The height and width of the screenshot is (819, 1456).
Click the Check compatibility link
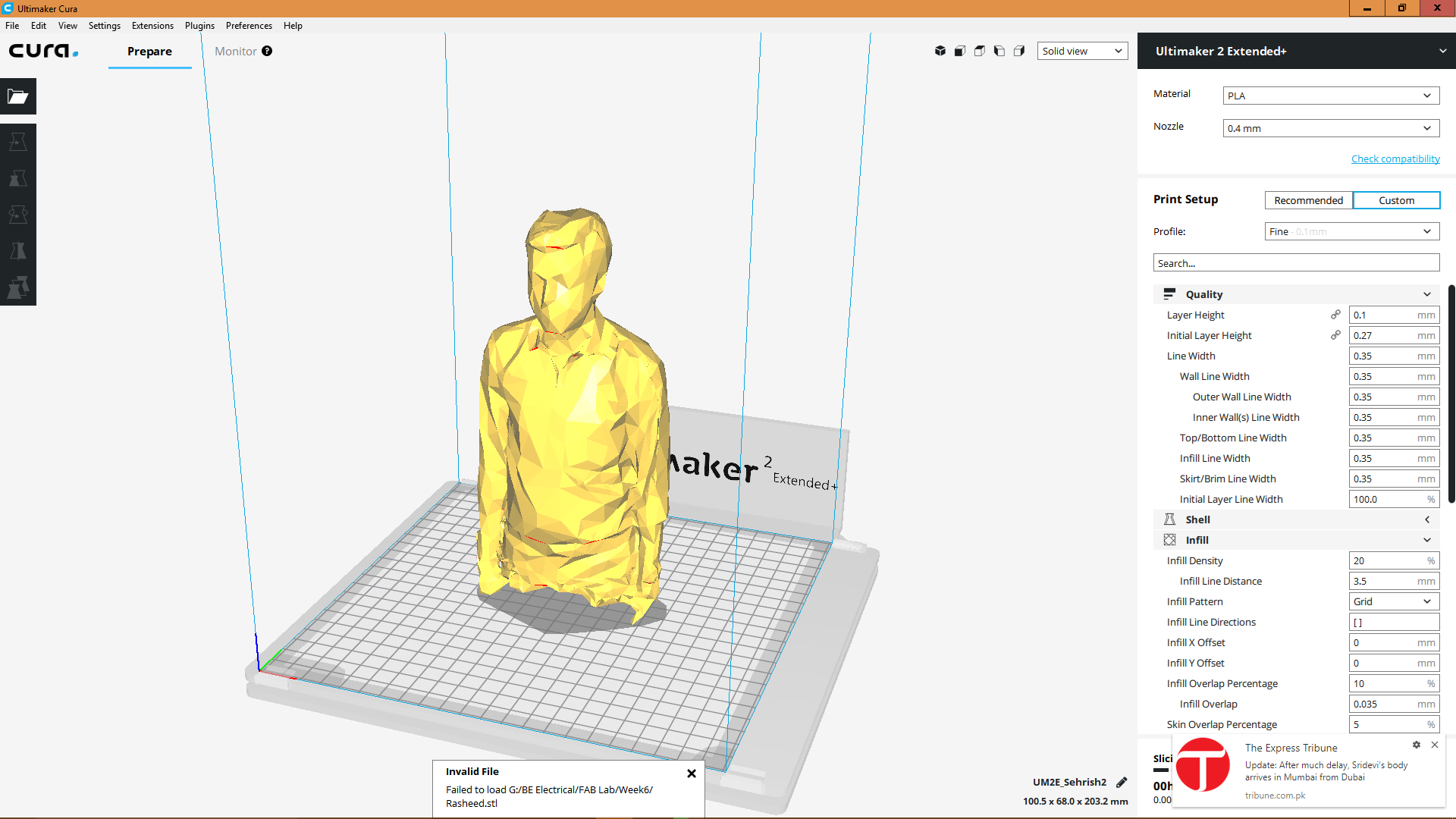1395,158
